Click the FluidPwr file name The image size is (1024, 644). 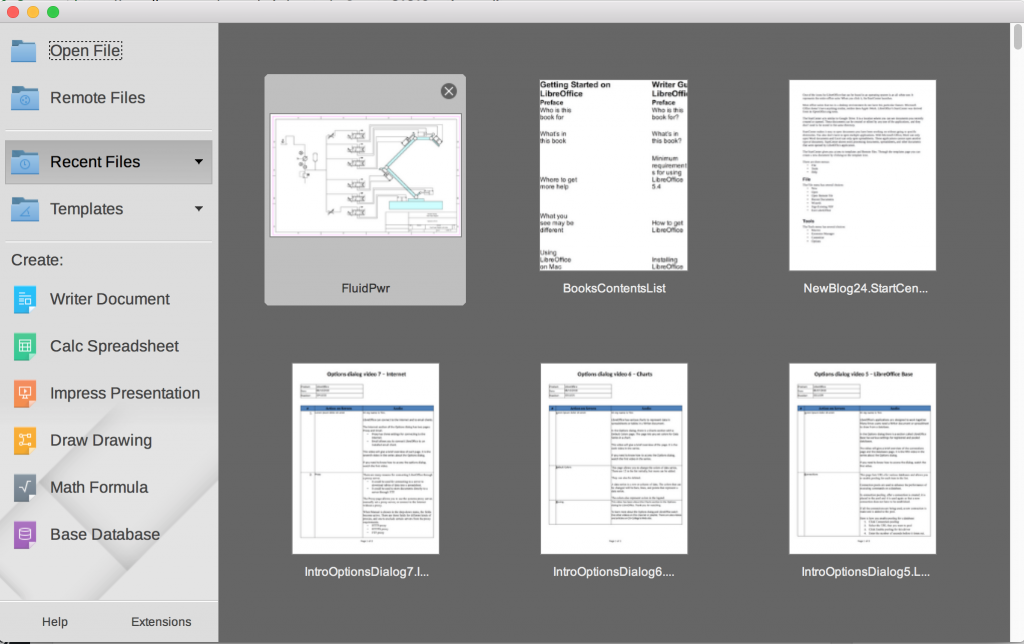(x=366, y=288)
